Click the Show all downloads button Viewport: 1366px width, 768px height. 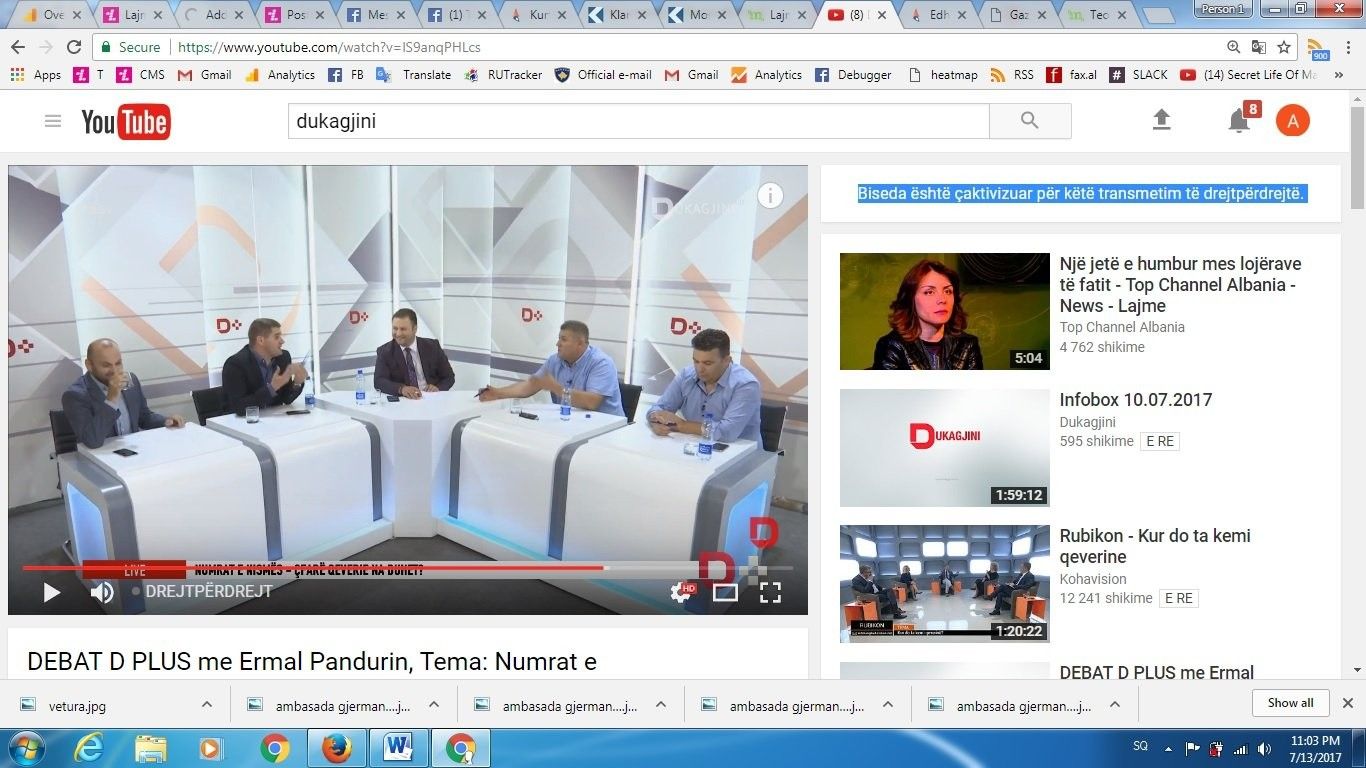pyautogui.click(x=1290, y=703)
